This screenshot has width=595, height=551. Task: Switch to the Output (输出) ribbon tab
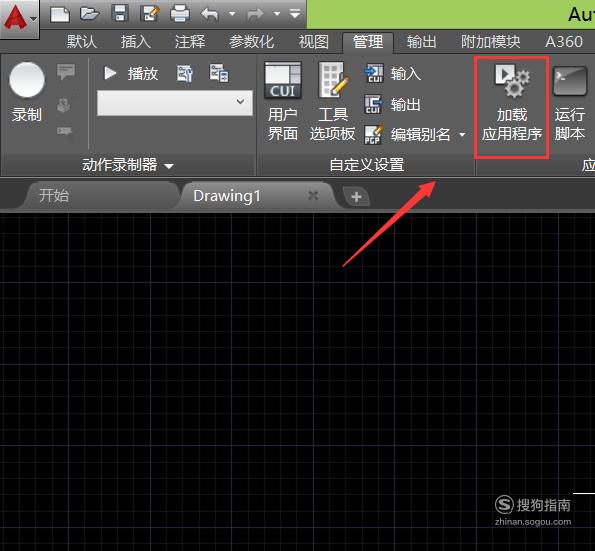421,41
